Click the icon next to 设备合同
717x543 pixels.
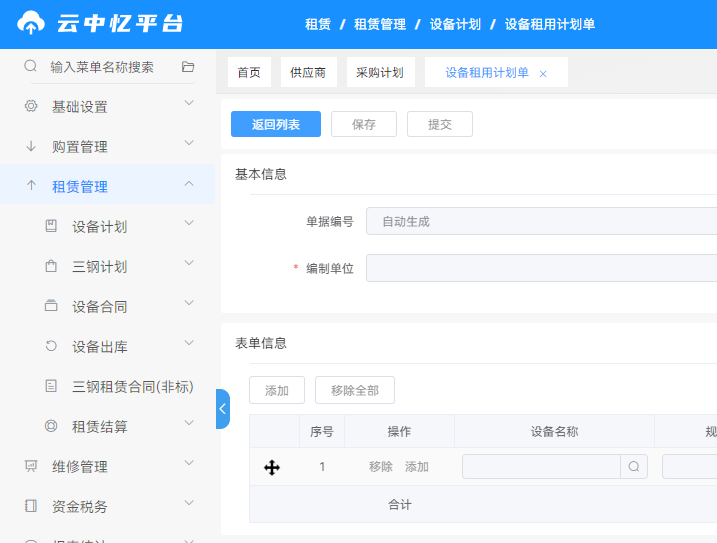pos(51,306)
